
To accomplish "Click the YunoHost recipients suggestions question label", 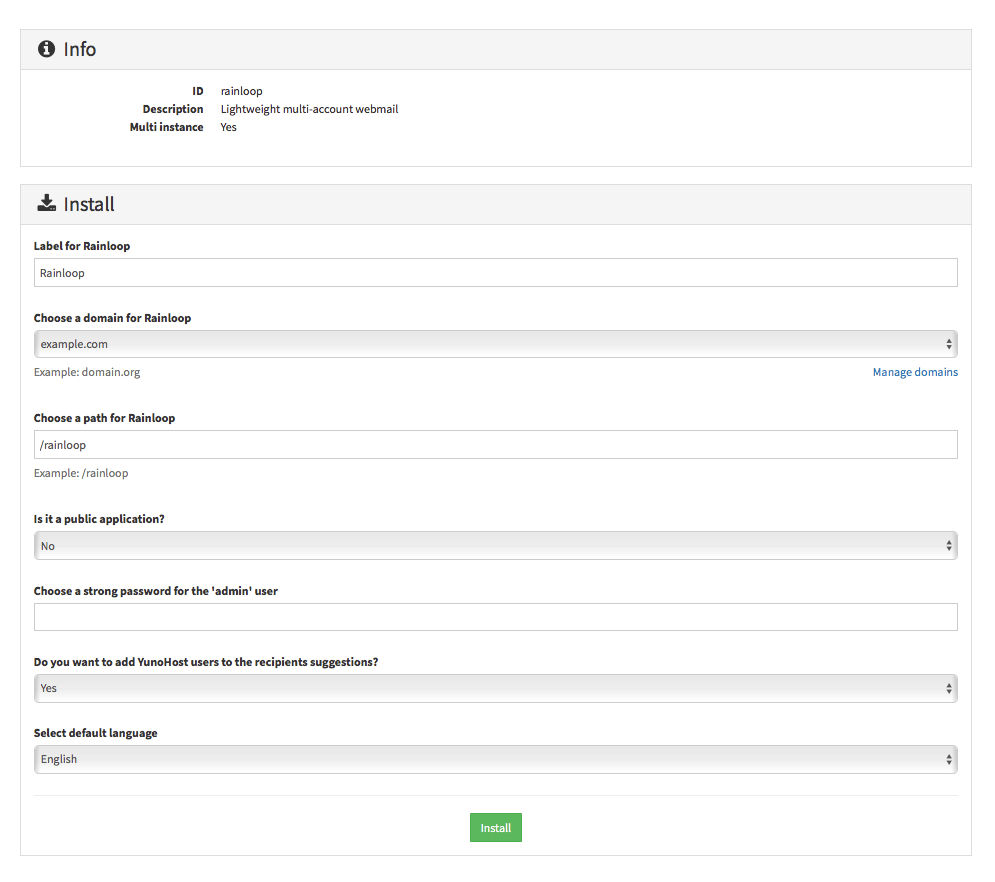I will click(x=206, y=662).
